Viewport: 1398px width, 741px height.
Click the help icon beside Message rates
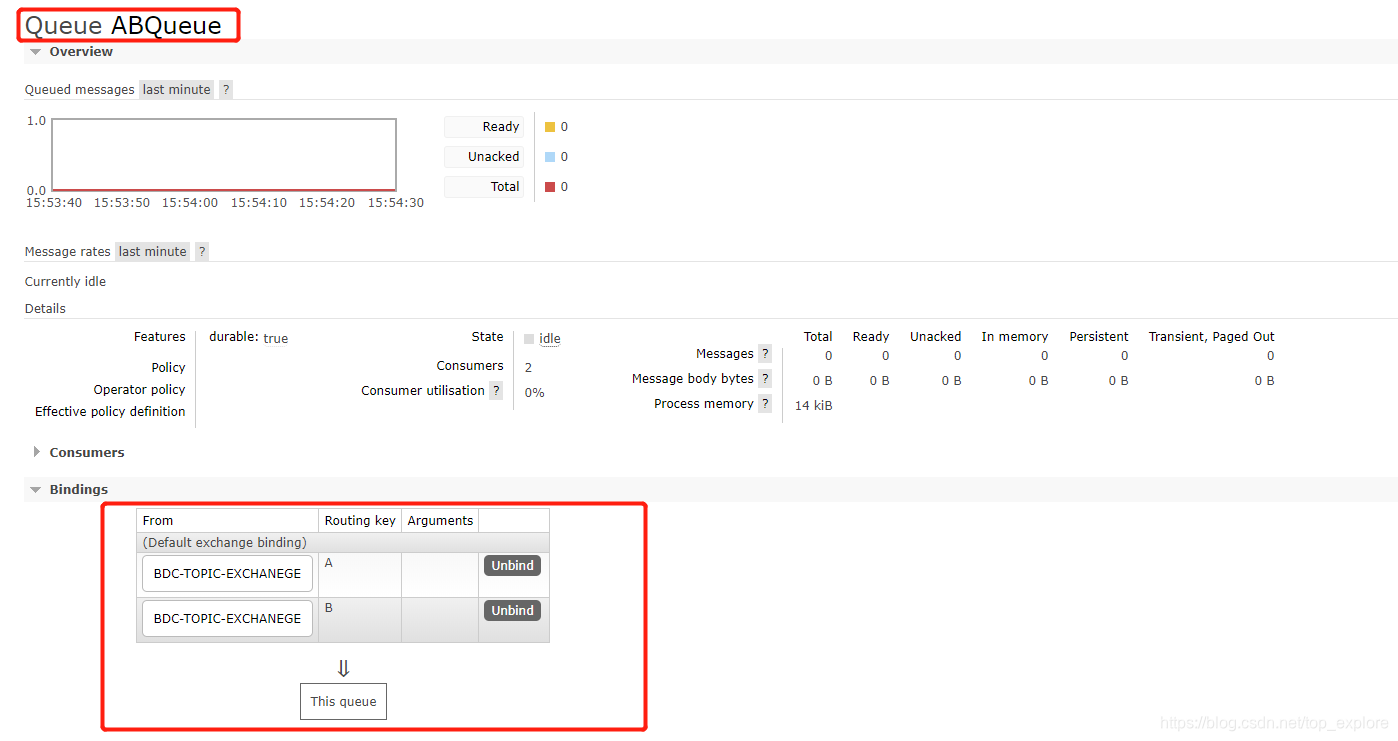[x=201, y=251]
